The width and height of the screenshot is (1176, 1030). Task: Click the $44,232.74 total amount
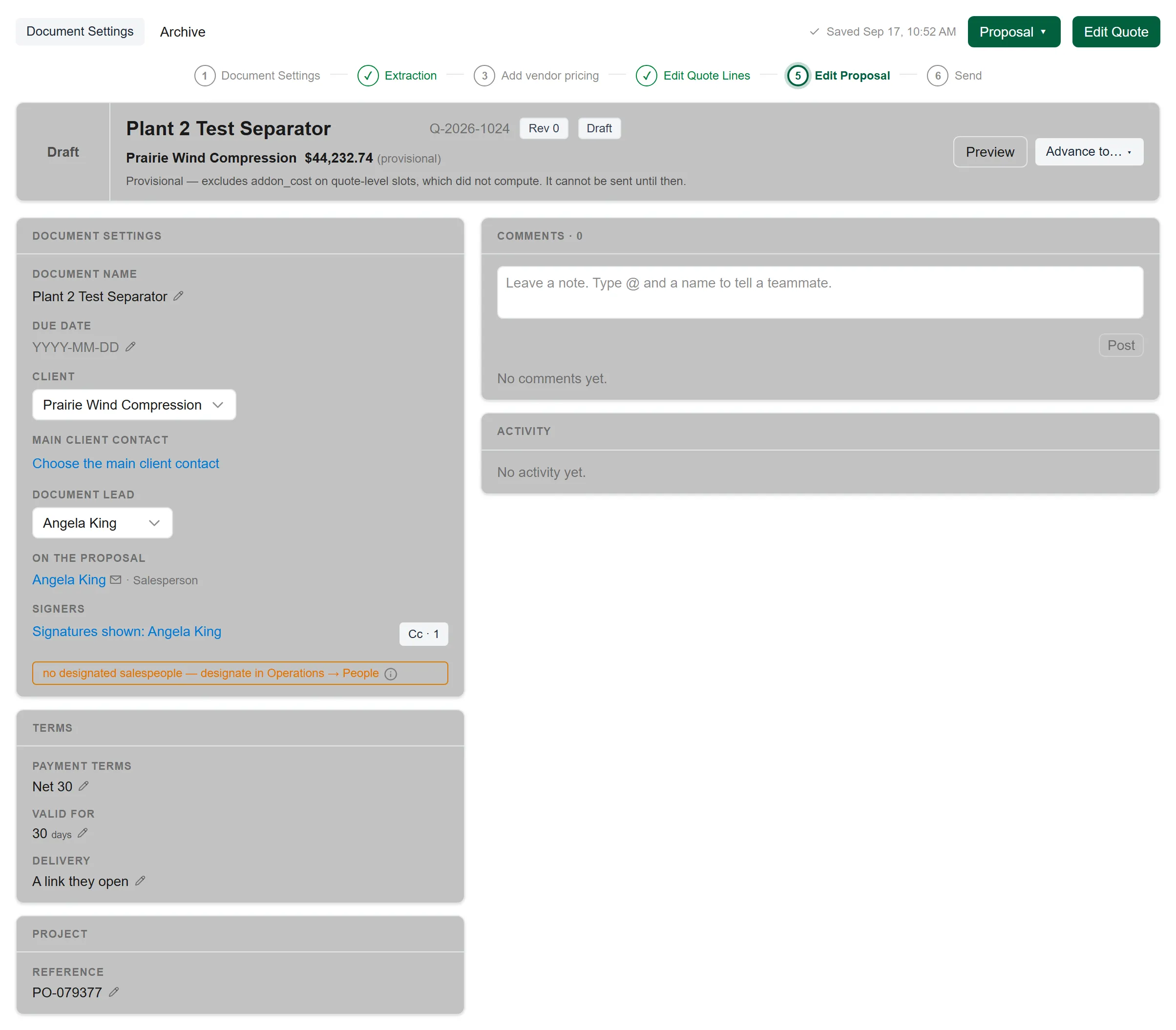click(x=339, y=158)
